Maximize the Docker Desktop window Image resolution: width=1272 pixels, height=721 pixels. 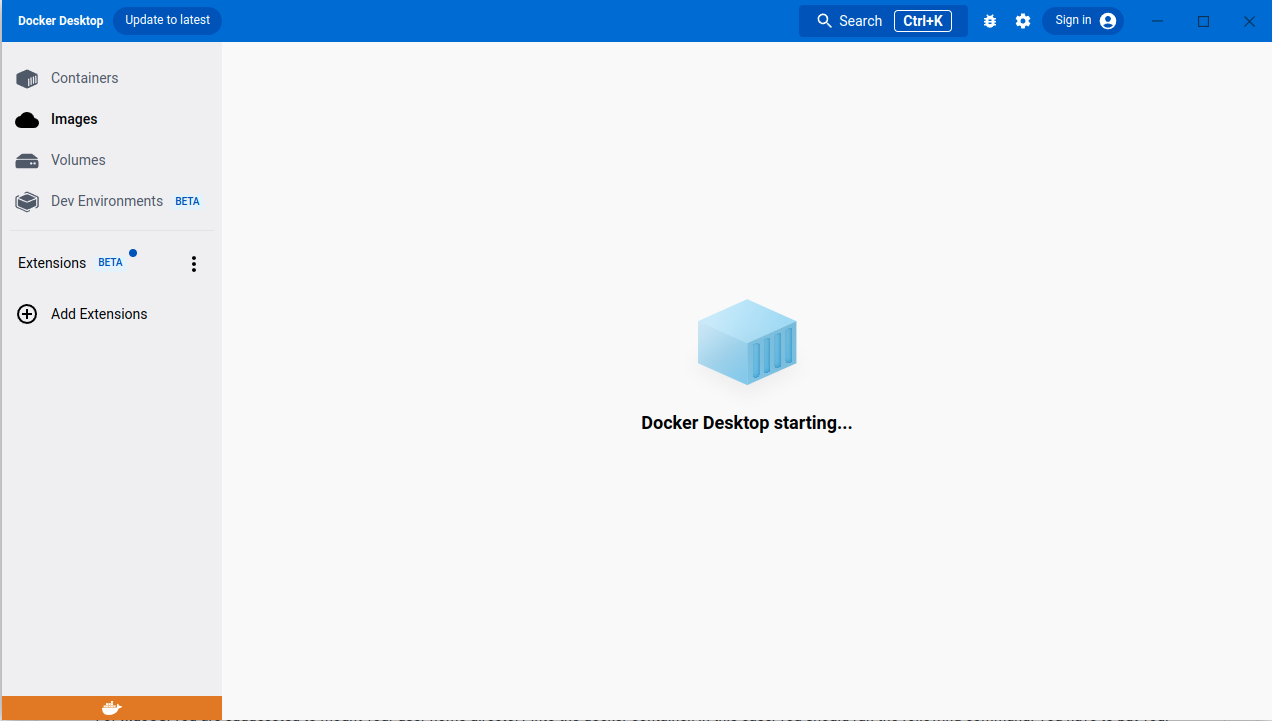pos(1204,21)
